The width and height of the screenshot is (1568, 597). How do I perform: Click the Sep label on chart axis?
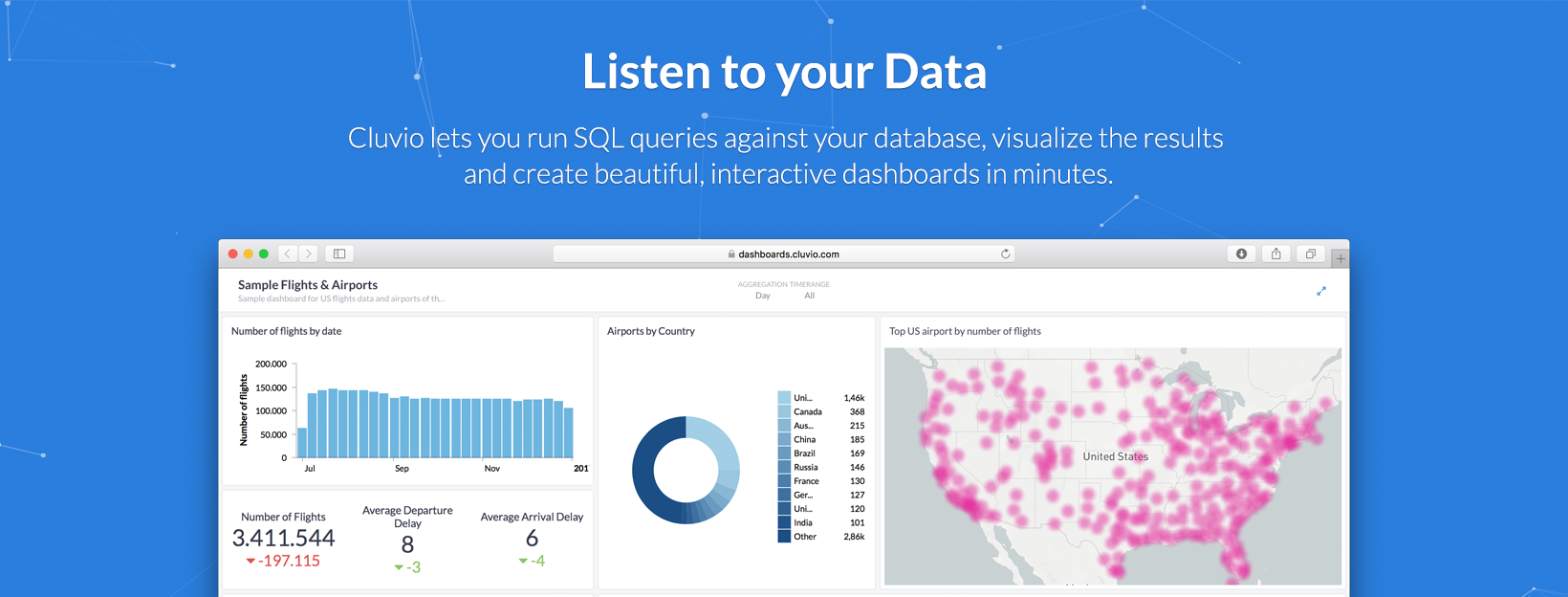pyautogui.click(x=402, y=469)
